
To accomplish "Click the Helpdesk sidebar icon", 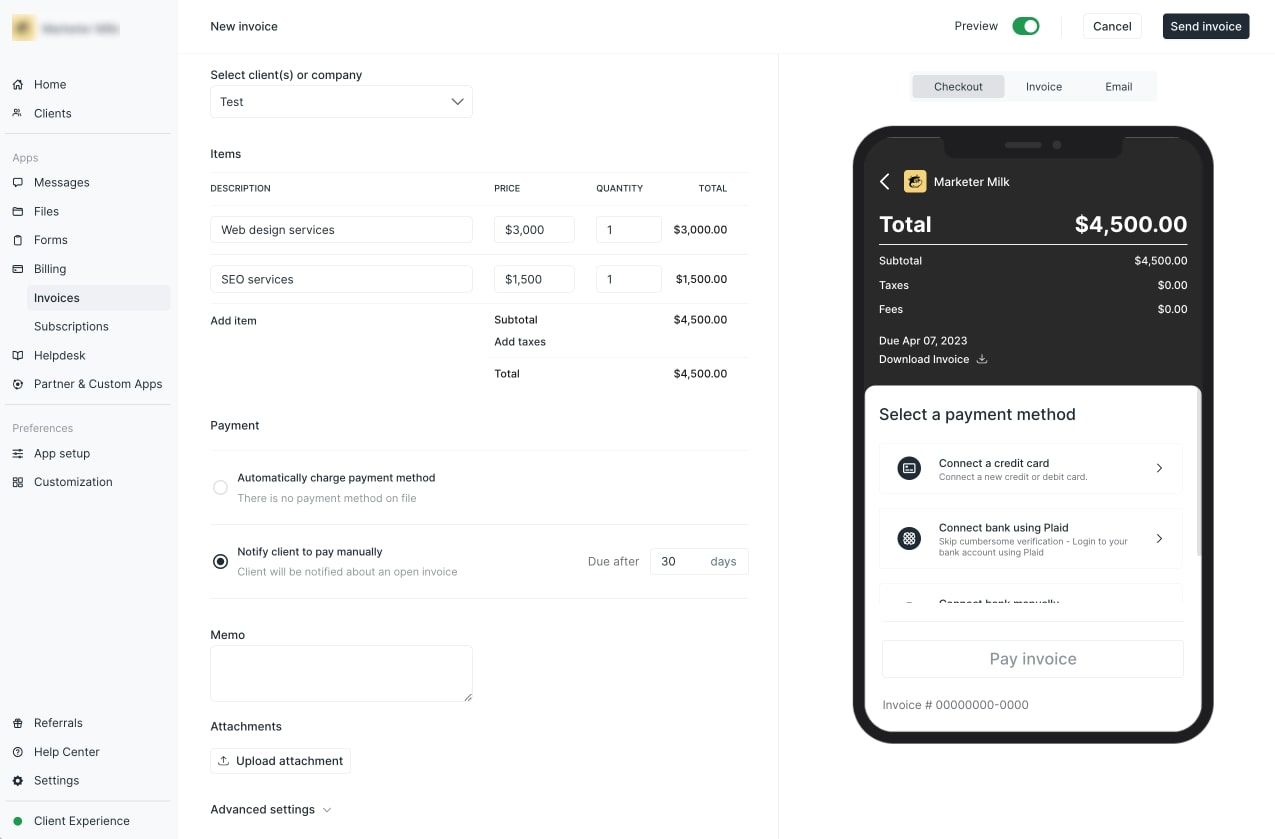I will coord(18,355).
